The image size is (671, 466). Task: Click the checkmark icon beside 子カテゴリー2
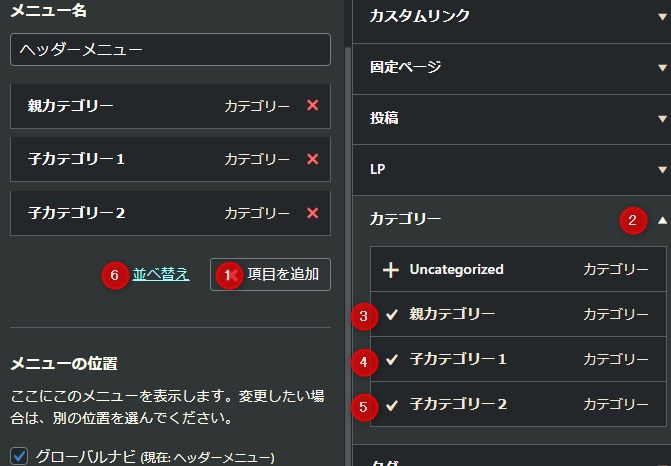[x=391, y=404]
